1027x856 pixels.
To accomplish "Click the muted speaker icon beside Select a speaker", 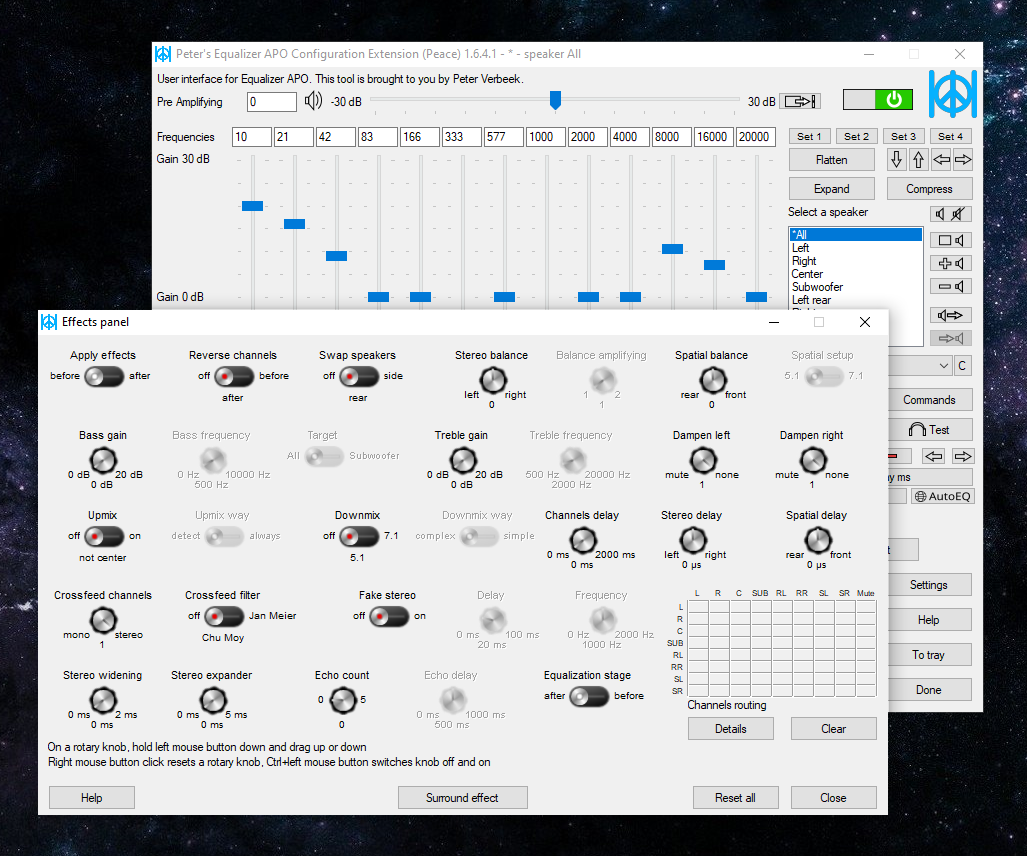I will [959, 214].
